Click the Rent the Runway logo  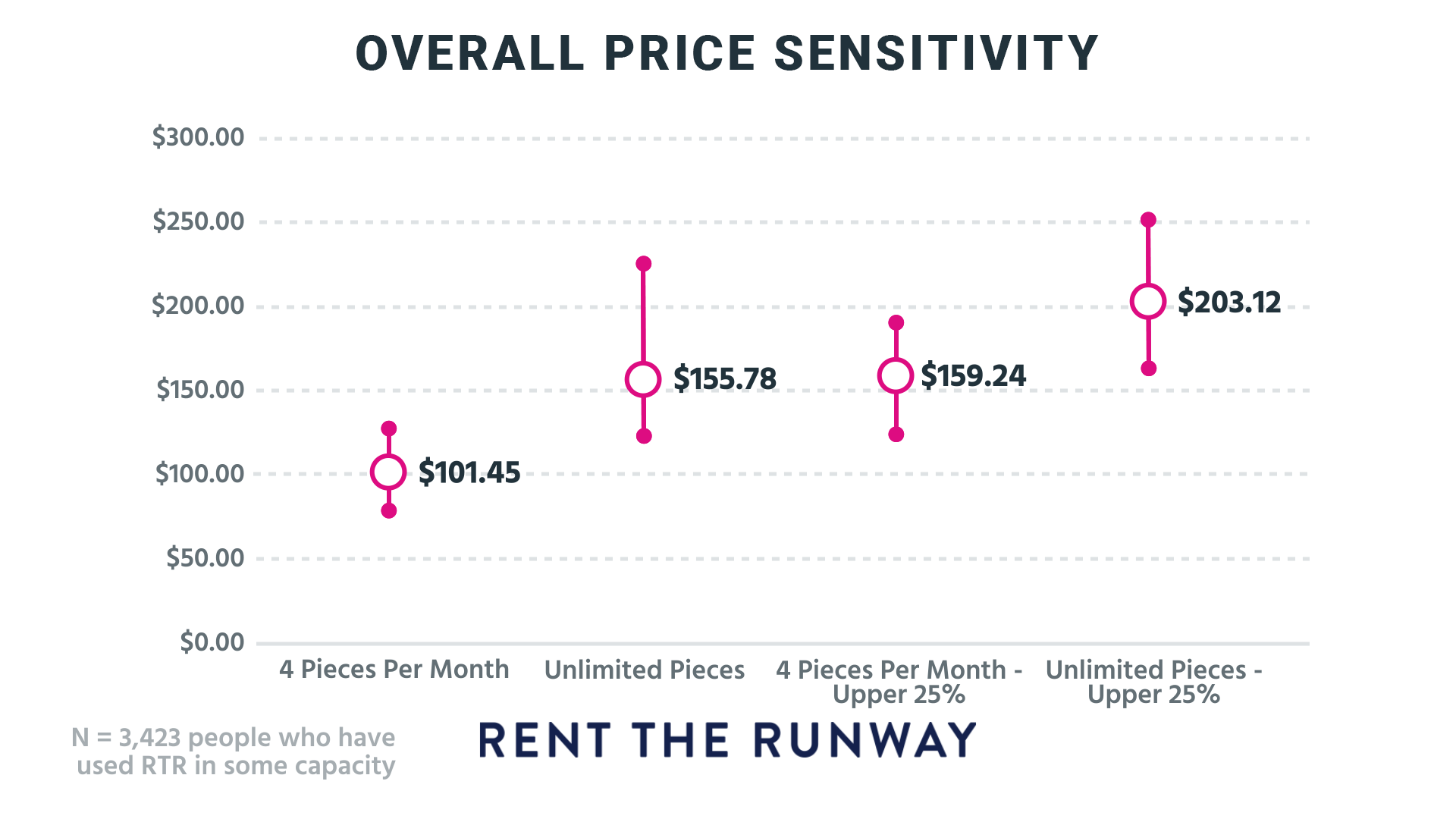click(728, 741)
